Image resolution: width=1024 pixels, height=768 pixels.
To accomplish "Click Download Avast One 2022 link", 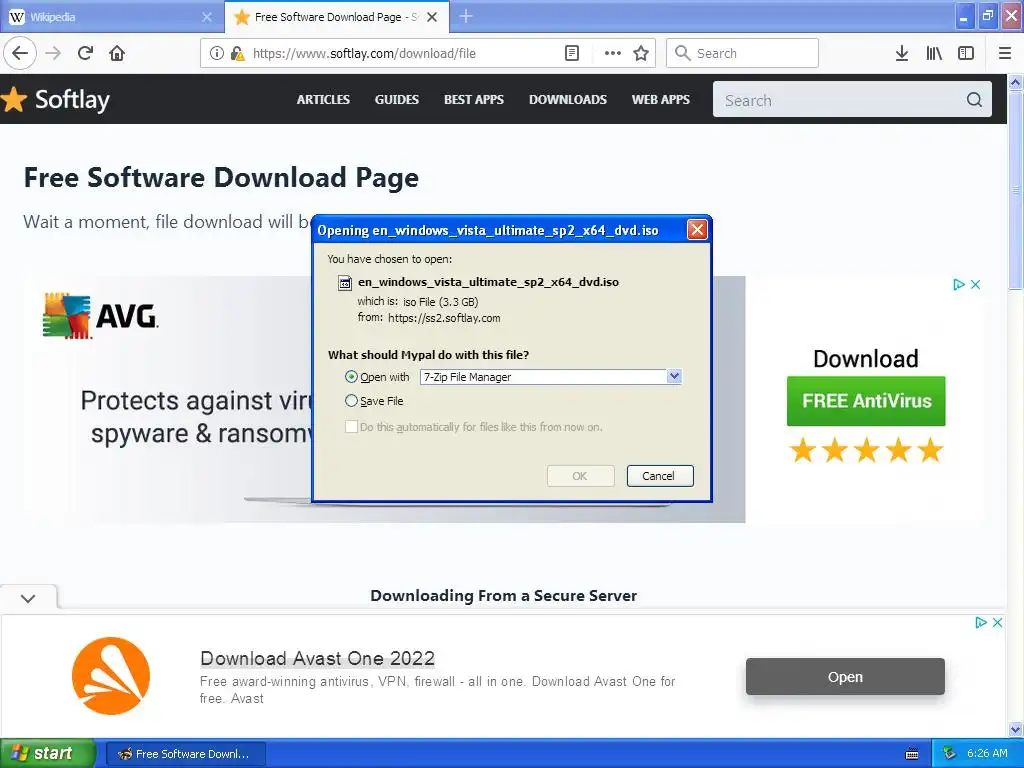I will click(x=317, y=658).
